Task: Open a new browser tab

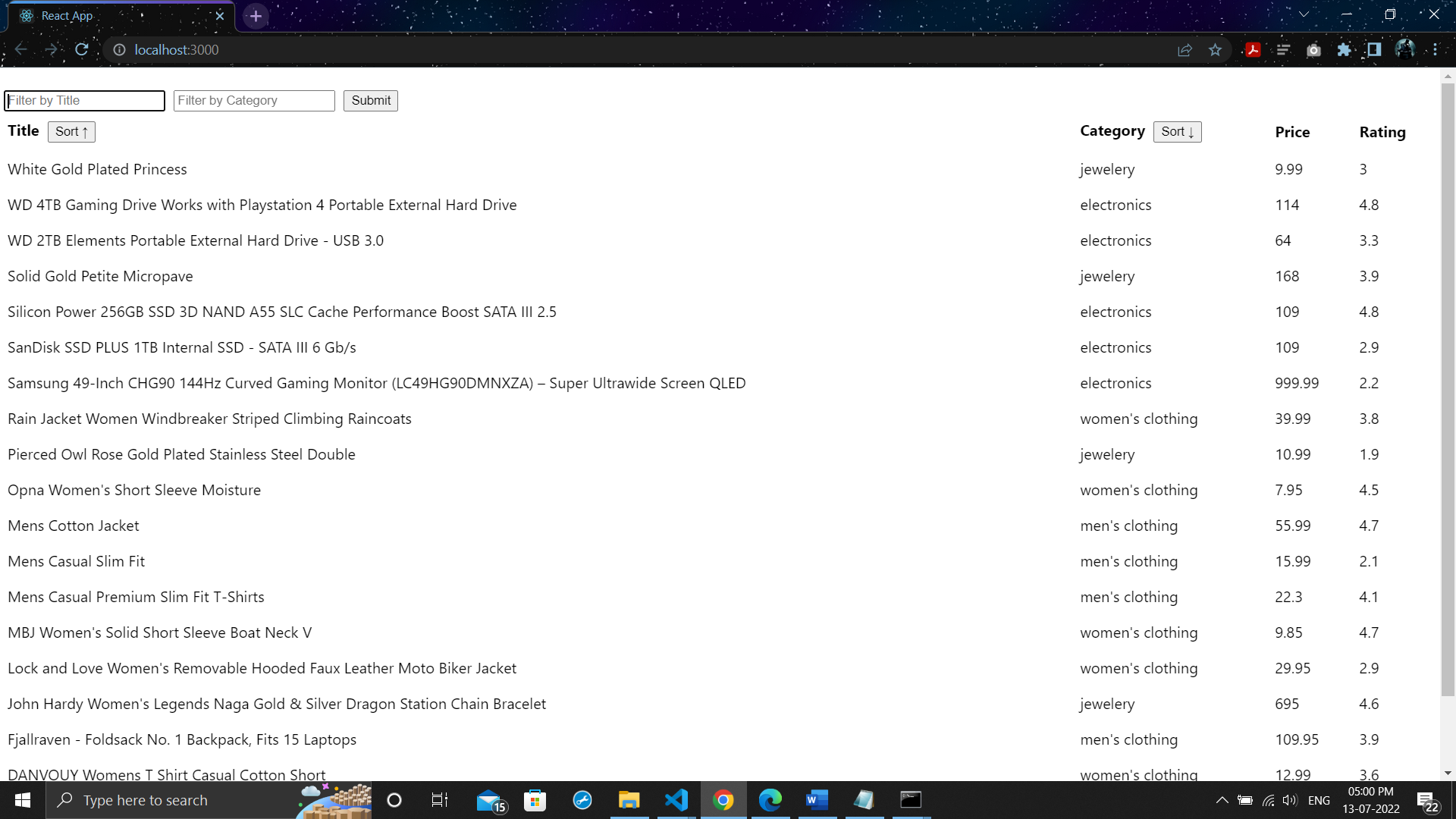Action: click(256, 16)
